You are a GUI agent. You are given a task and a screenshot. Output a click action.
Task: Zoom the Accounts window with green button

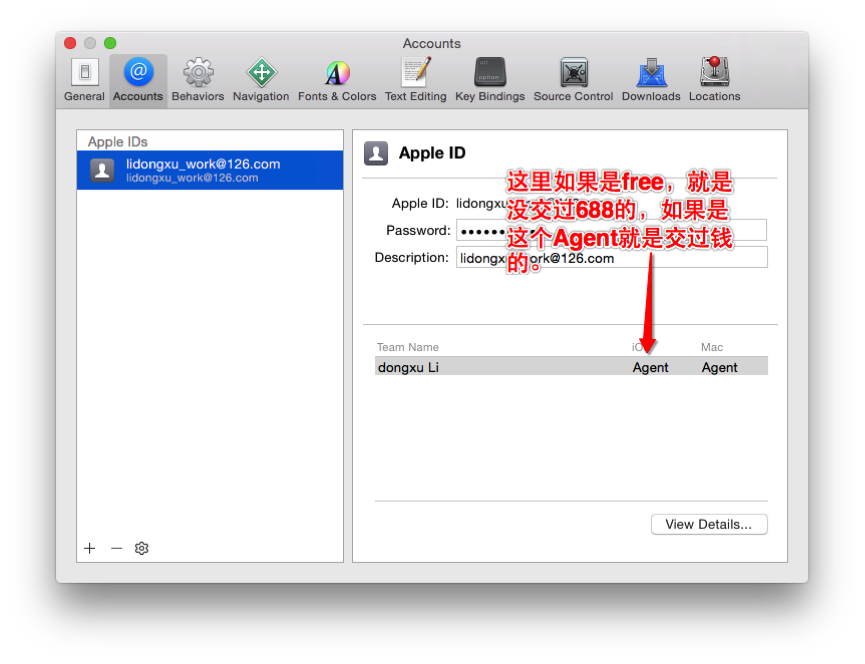click(x=110, y=43)
